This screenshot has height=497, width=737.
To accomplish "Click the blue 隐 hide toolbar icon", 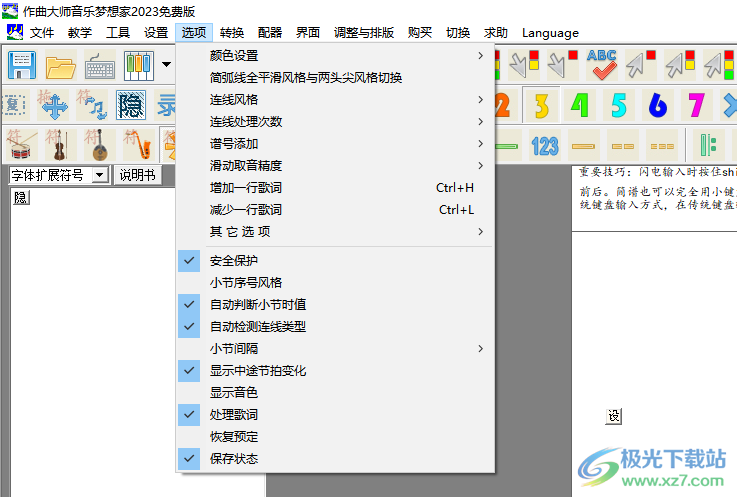I will tap(131, 105).
